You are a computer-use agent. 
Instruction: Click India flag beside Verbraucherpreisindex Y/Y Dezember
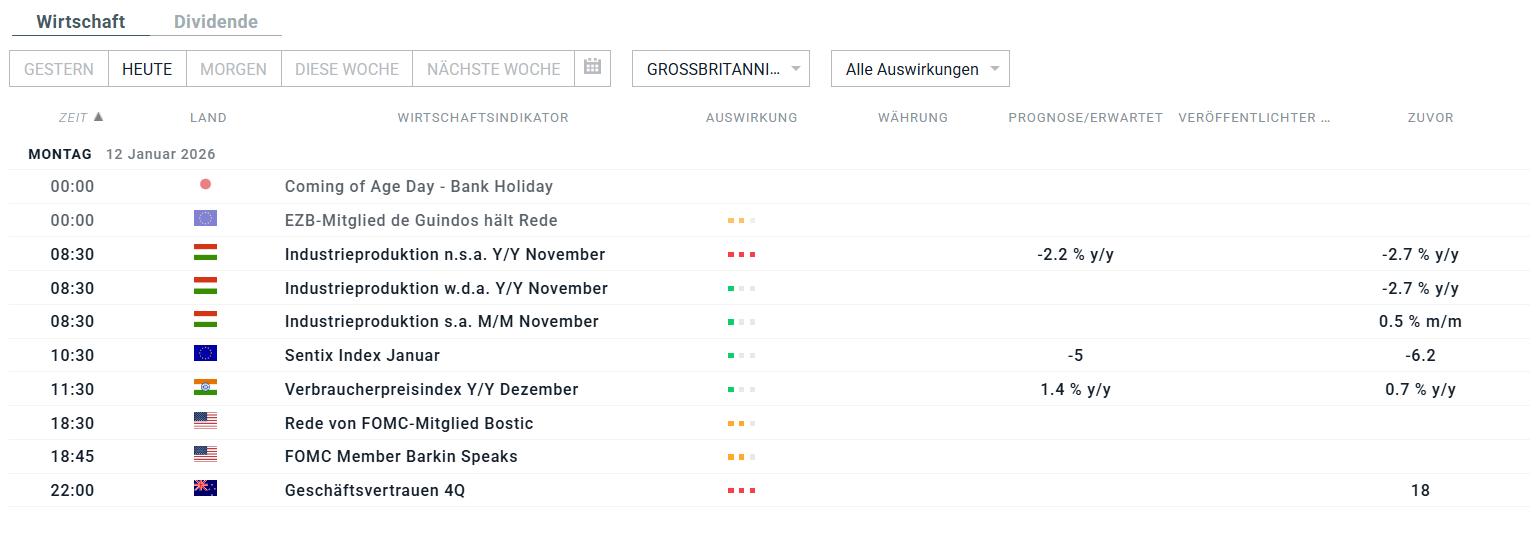tap(205, 388)
